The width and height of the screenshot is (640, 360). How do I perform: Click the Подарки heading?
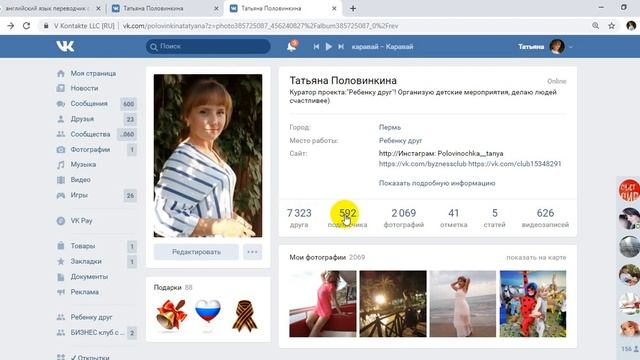(167, 287)
